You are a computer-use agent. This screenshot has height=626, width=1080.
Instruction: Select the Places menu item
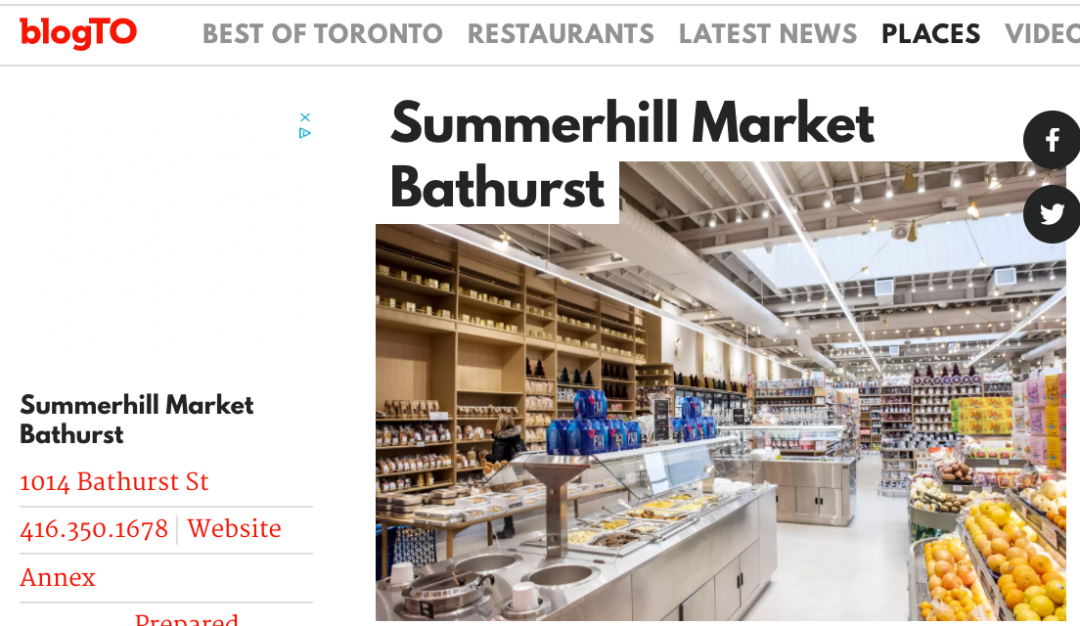click(x=931, y=34)
